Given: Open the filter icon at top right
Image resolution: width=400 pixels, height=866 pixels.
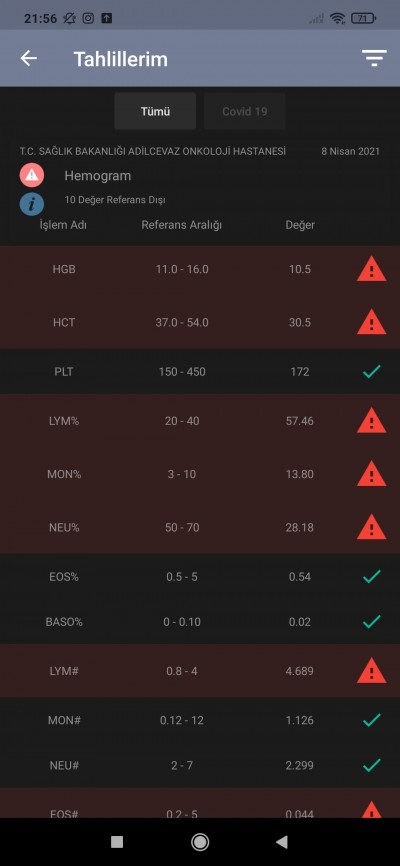Looking at the screenshot, I should click(x=374, y=59).
